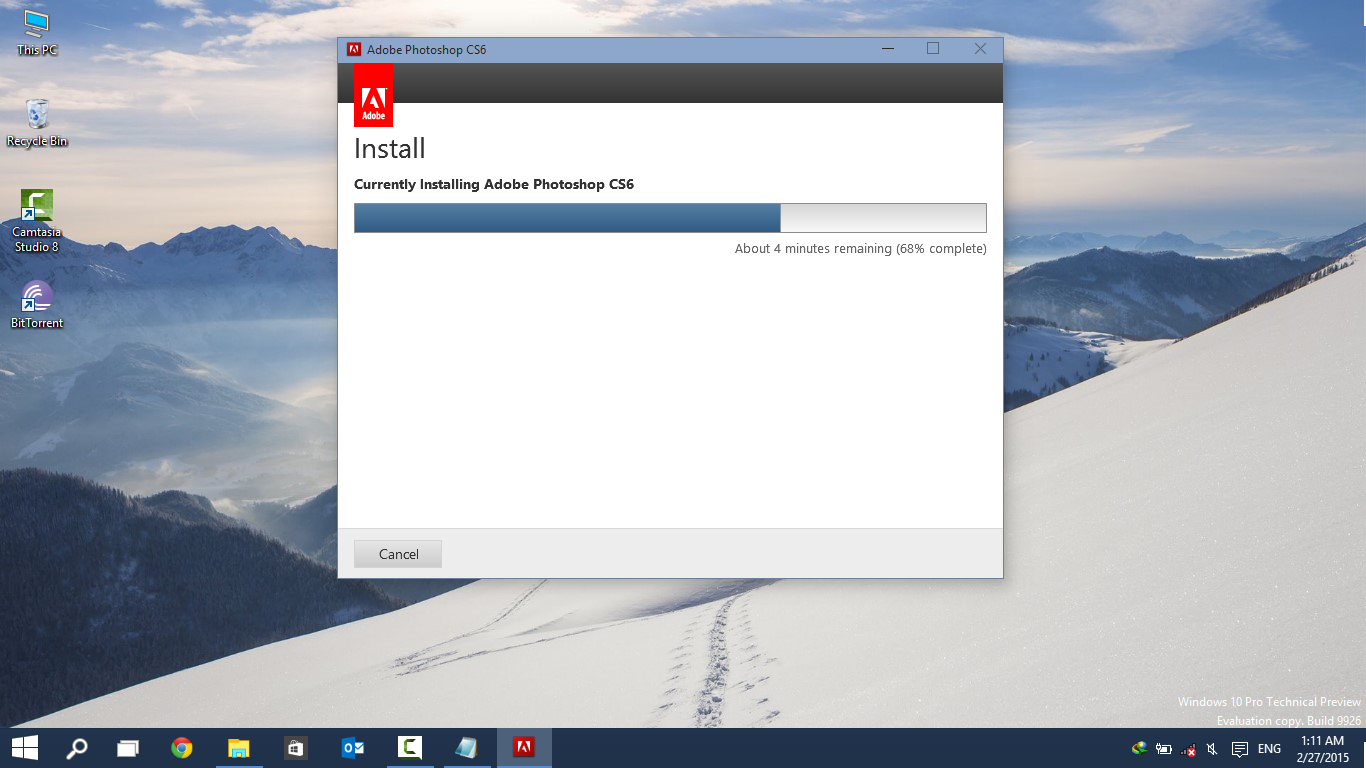Click 'Currently Installing Adobe Photoshop CS6' text
1366x768 pixels.
pyautogui.click(x=494, y=184)
